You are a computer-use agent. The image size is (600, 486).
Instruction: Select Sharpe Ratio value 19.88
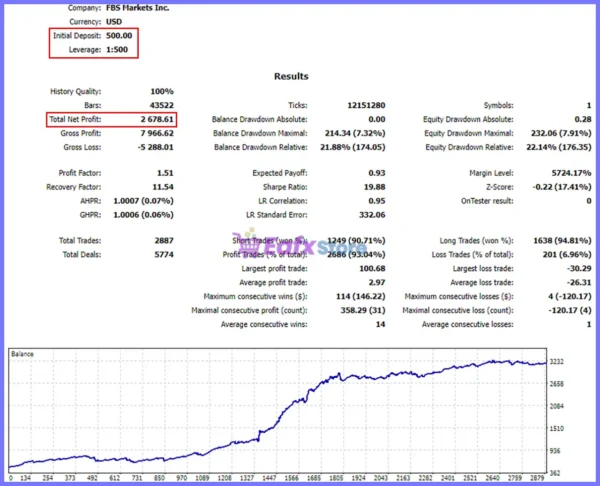click(374, 187)
